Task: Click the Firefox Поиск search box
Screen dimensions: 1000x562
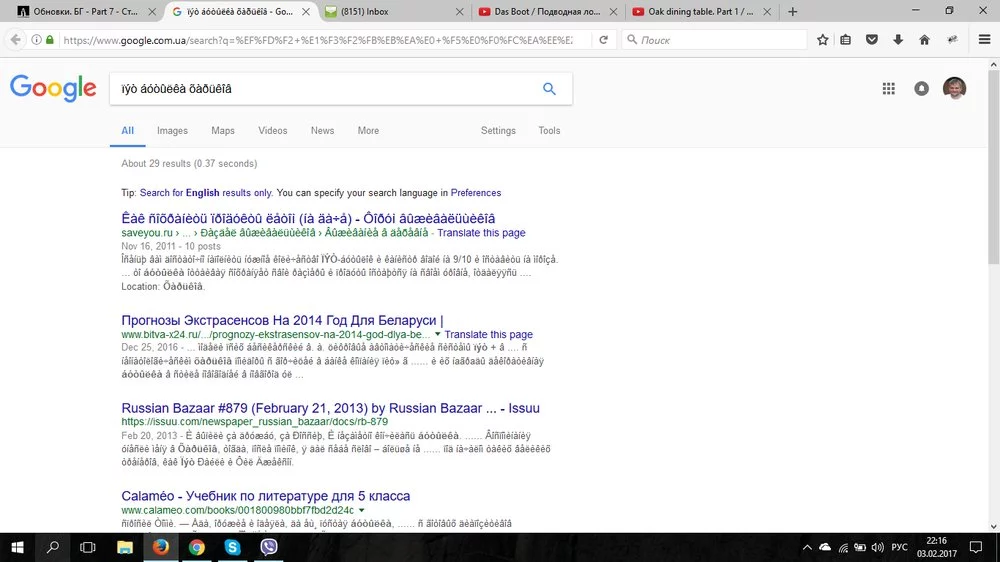Action: 714,40
